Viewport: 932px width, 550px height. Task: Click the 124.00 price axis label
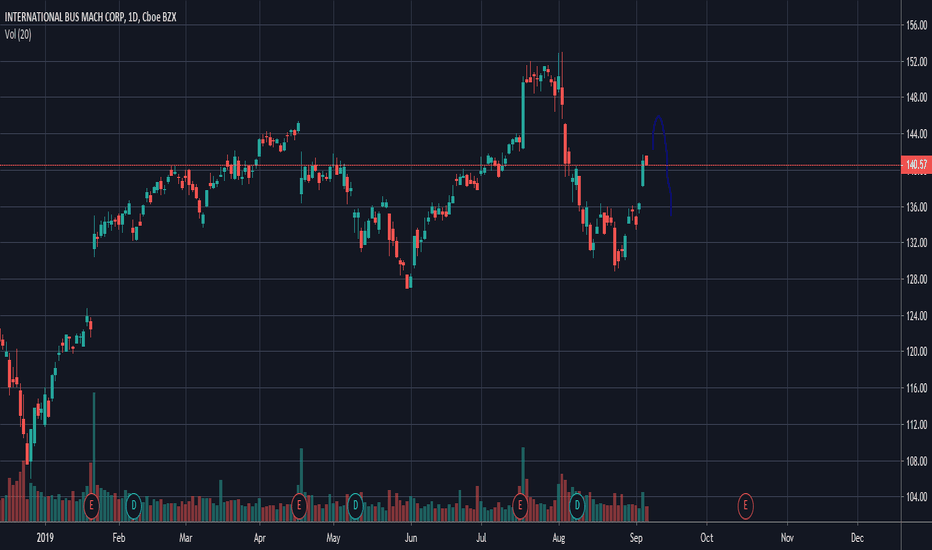tap(917, 316)
